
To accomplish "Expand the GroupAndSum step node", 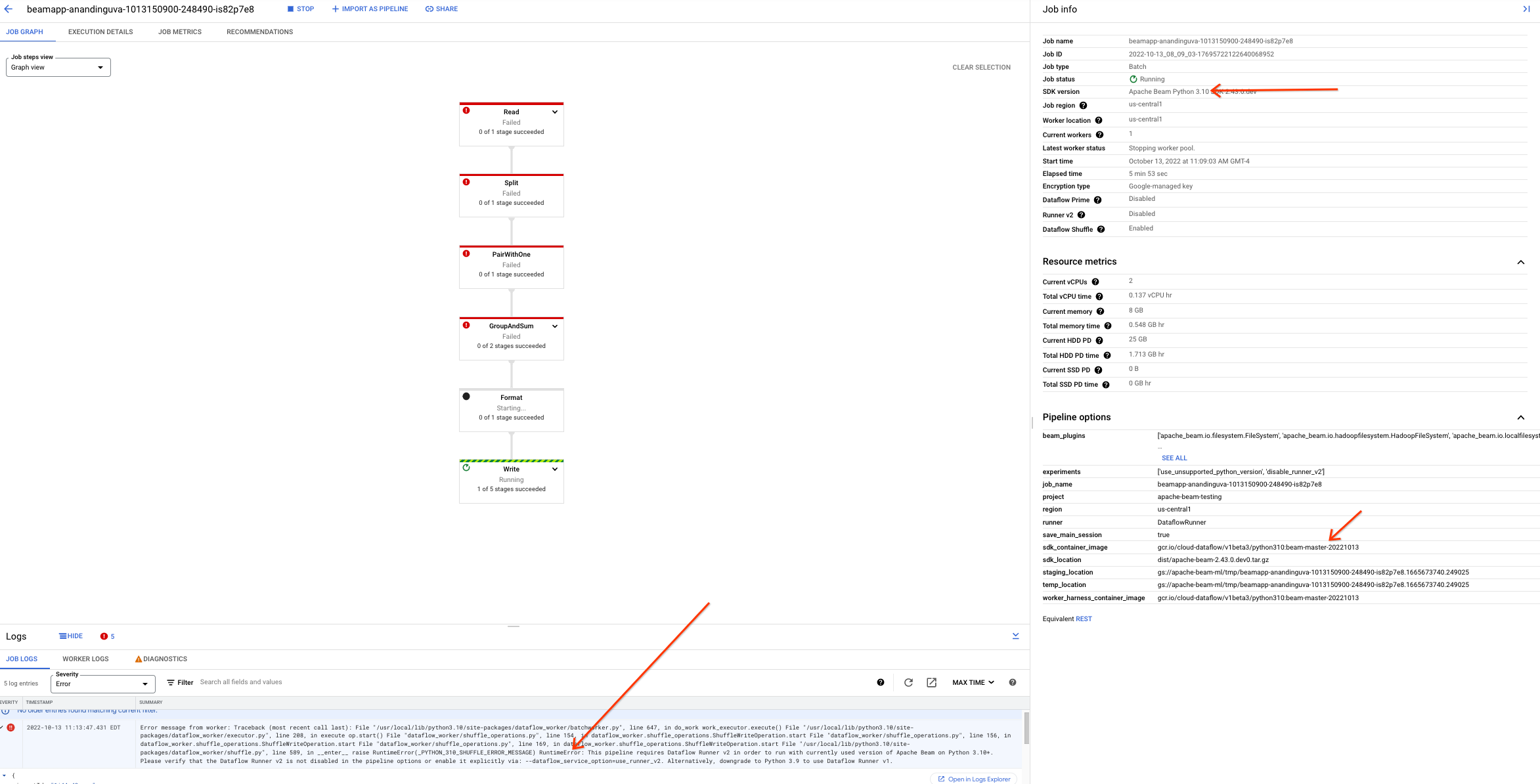I will (555, 326).
